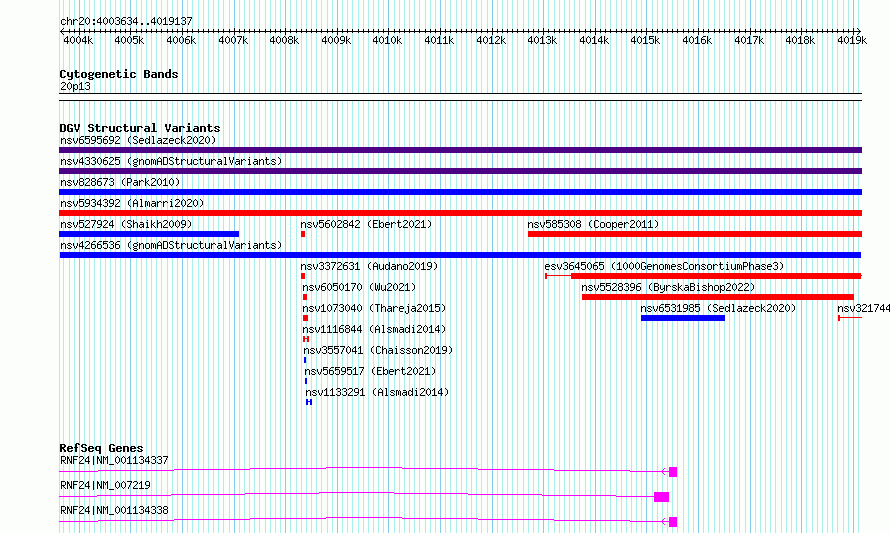Click the RNF24 NM_007219 magenta exon box
Screen dimensions: 890x533
pos(662,497)
